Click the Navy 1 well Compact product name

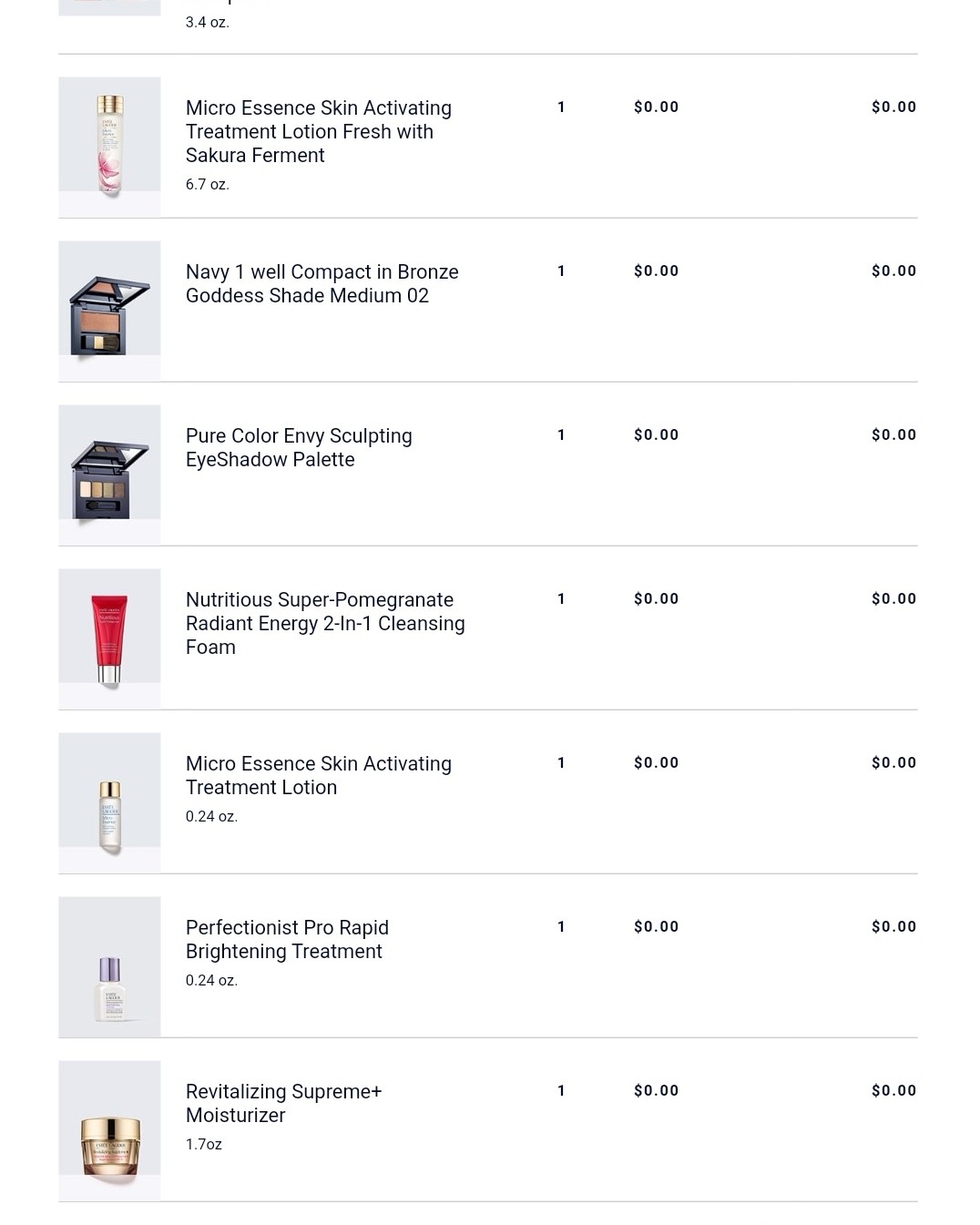322,283
